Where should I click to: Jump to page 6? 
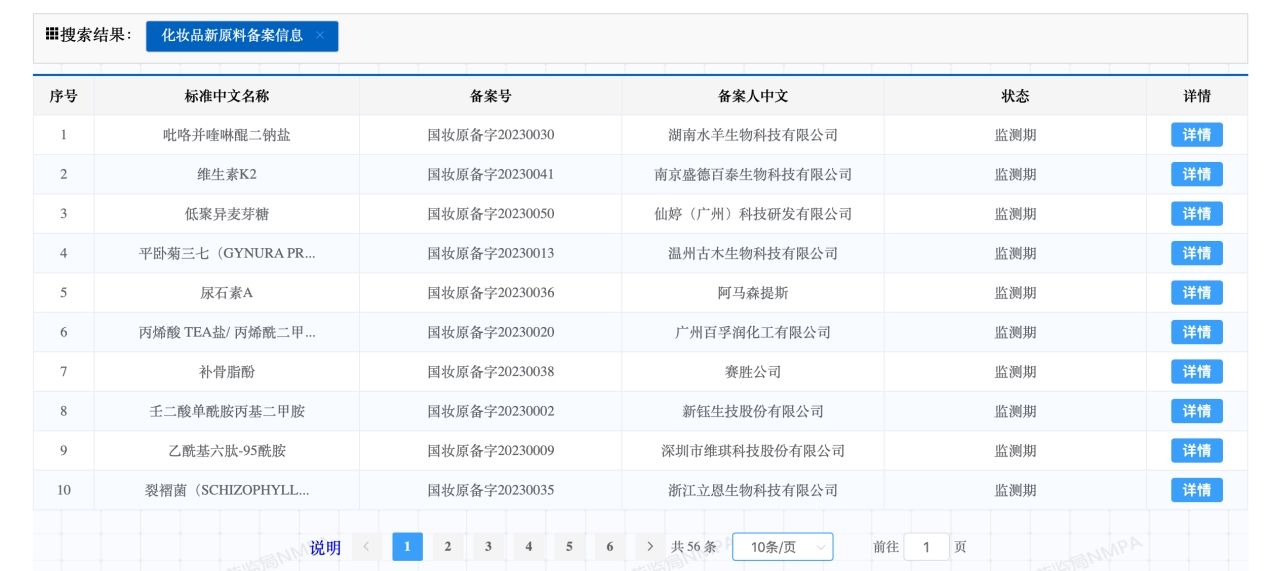click(609, 547)
